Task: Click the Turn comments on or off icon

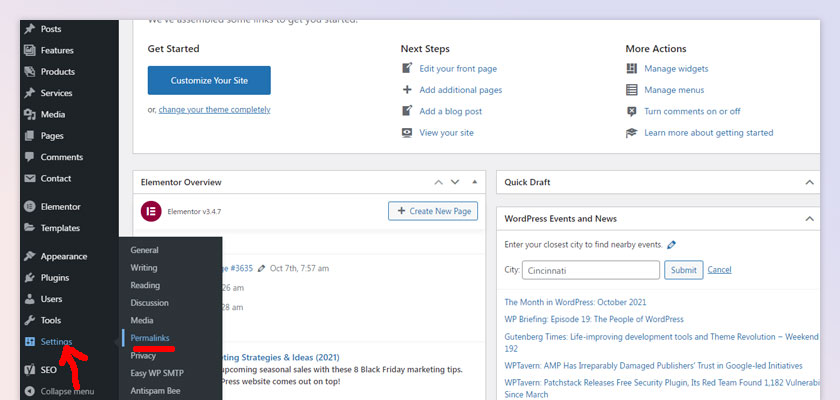Action: [x=632, y=111]
